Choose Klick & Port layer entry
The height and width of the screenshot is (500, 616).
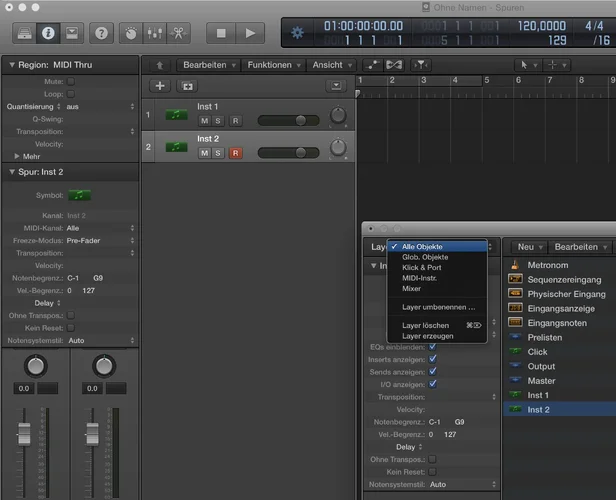[x=422, y=268]
